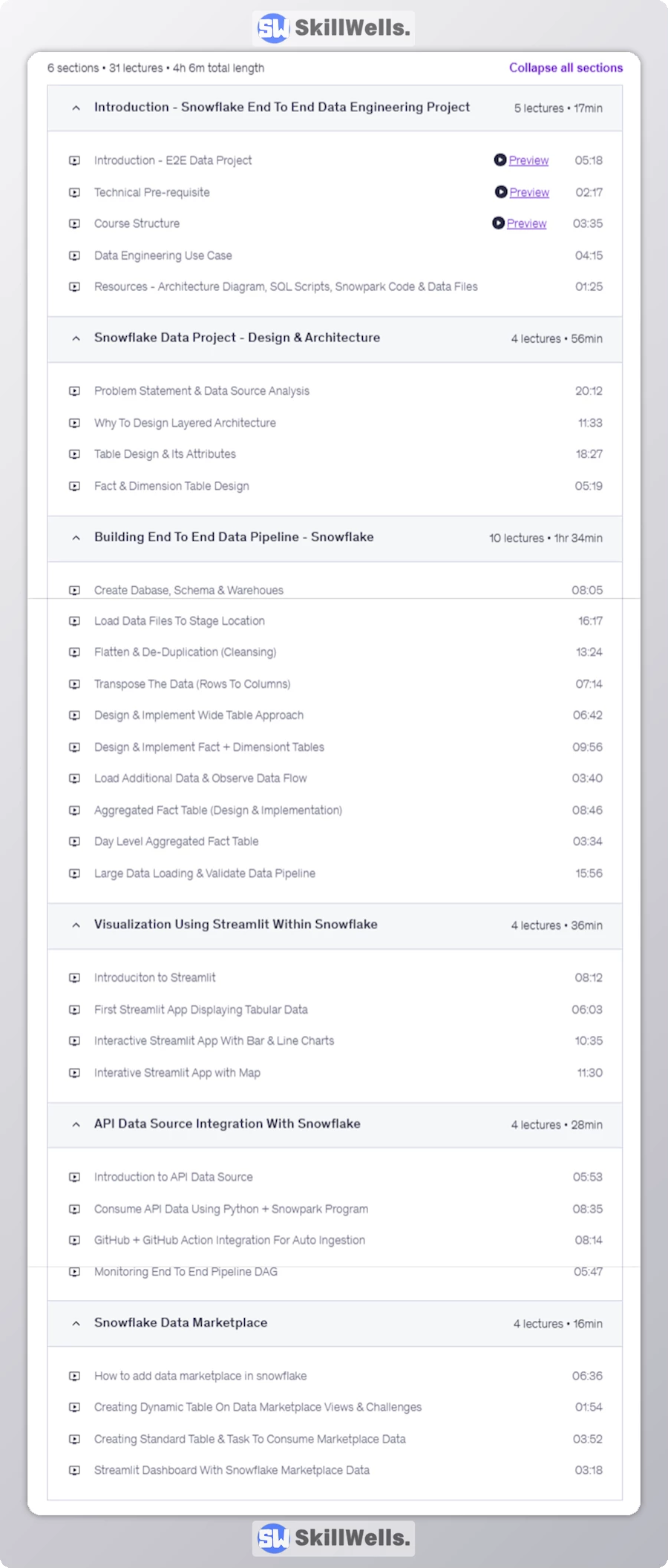668x1568 pixels.
Task: Click the 4 lectures • 16min Marketplace summary
Action: [x=558, y=1324]
